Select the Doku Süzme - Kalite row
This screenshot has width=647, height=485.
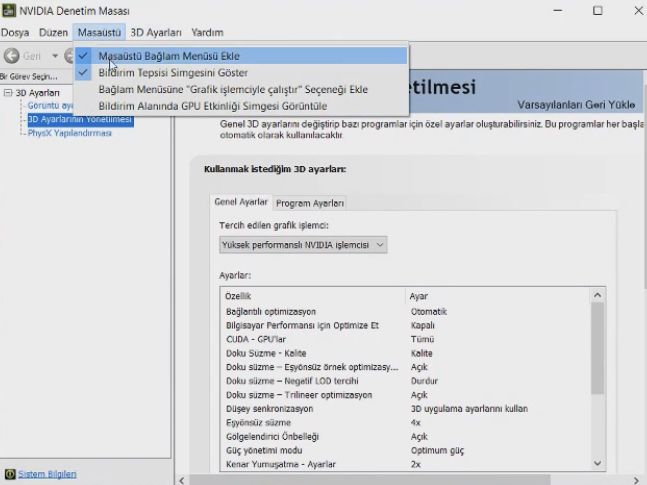(x=406, y=353)
